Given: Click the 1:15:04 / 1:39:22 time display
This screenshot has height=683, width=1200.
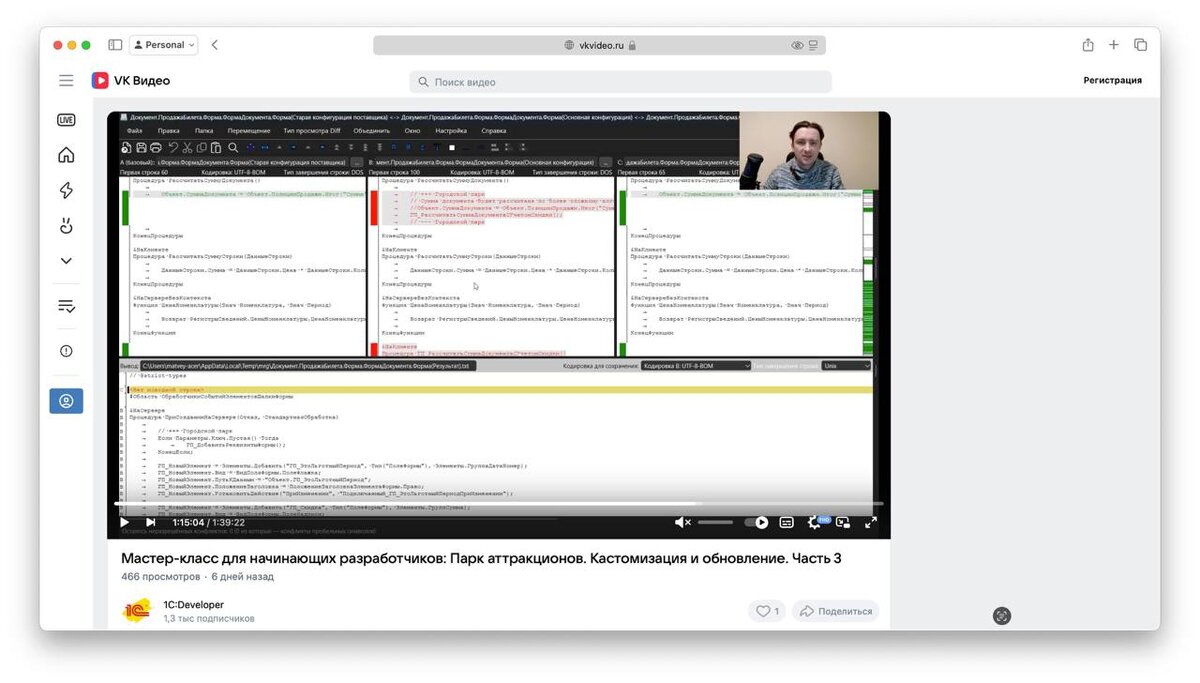Looking at the screenshot, I should 208,522.
